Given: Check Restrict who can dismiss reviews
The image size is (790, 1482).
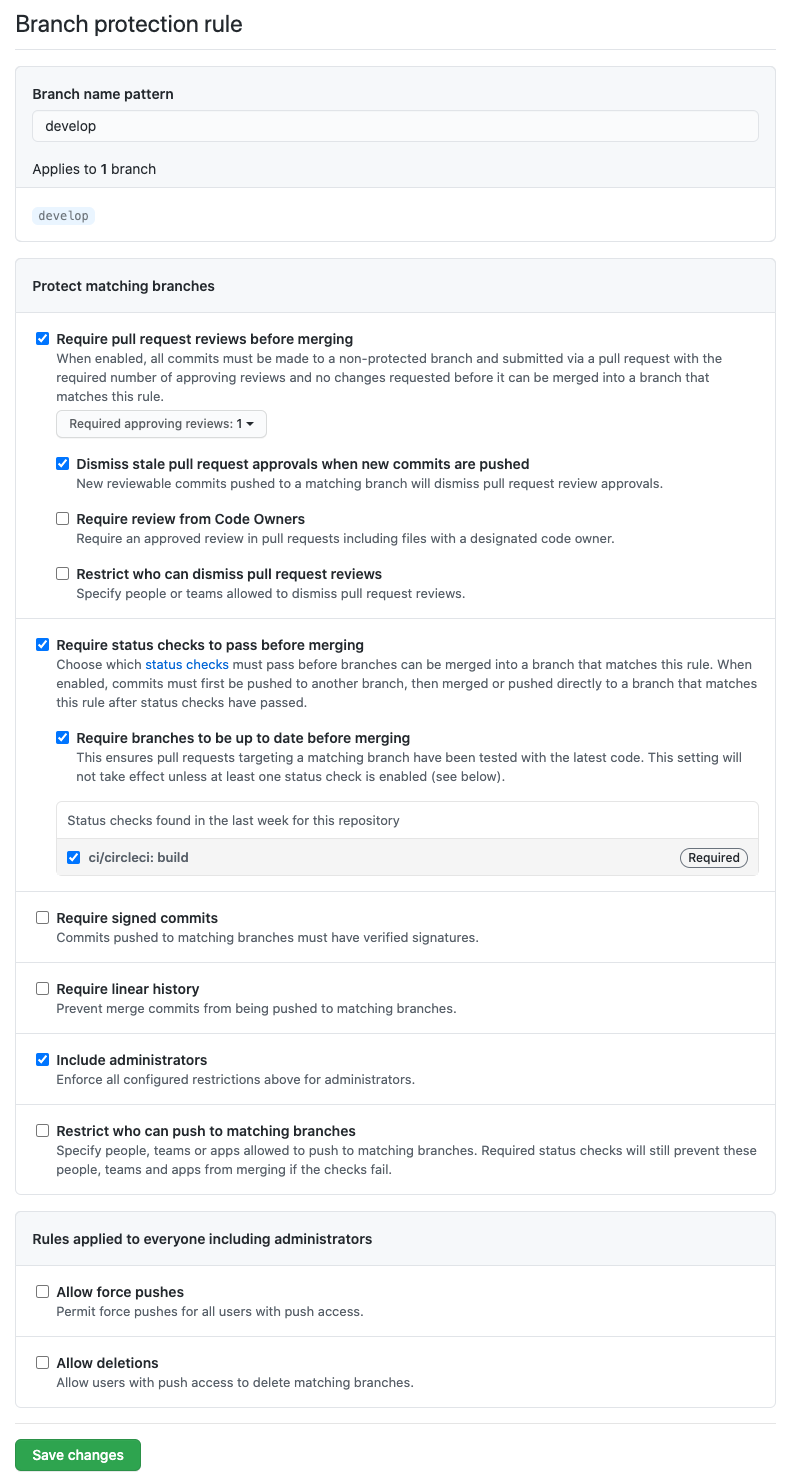Looking at the screenshot, I should pos(62,574).
